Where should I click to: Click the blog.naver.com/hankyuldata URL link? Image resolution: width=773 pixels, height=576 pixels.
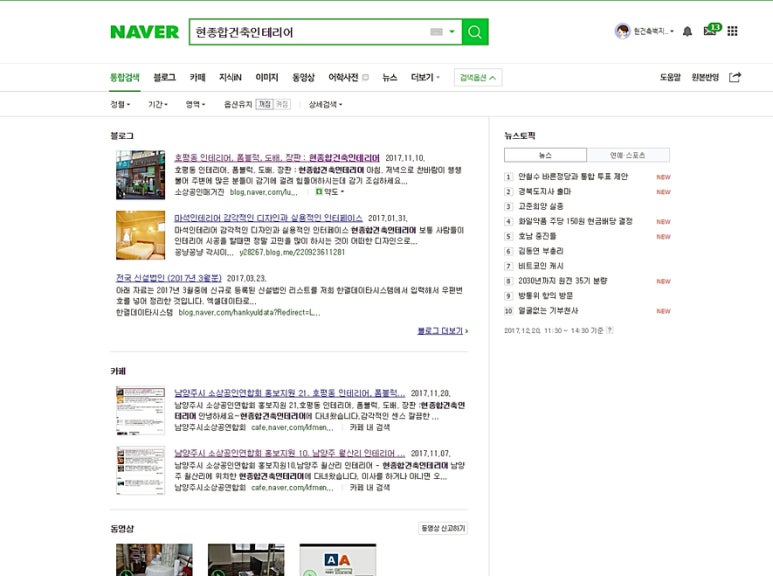coord(249,312)
